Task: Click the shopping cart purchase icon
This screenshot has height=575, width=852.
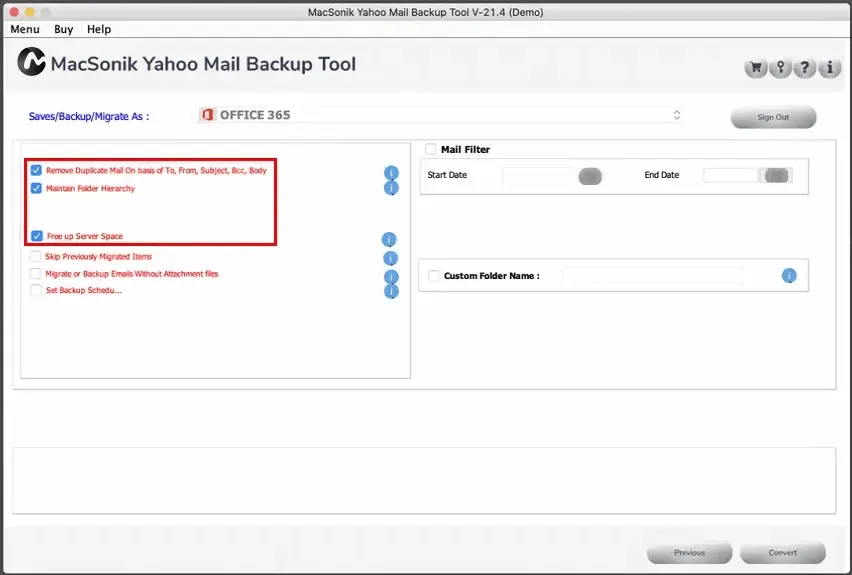Action: [755, 68]
